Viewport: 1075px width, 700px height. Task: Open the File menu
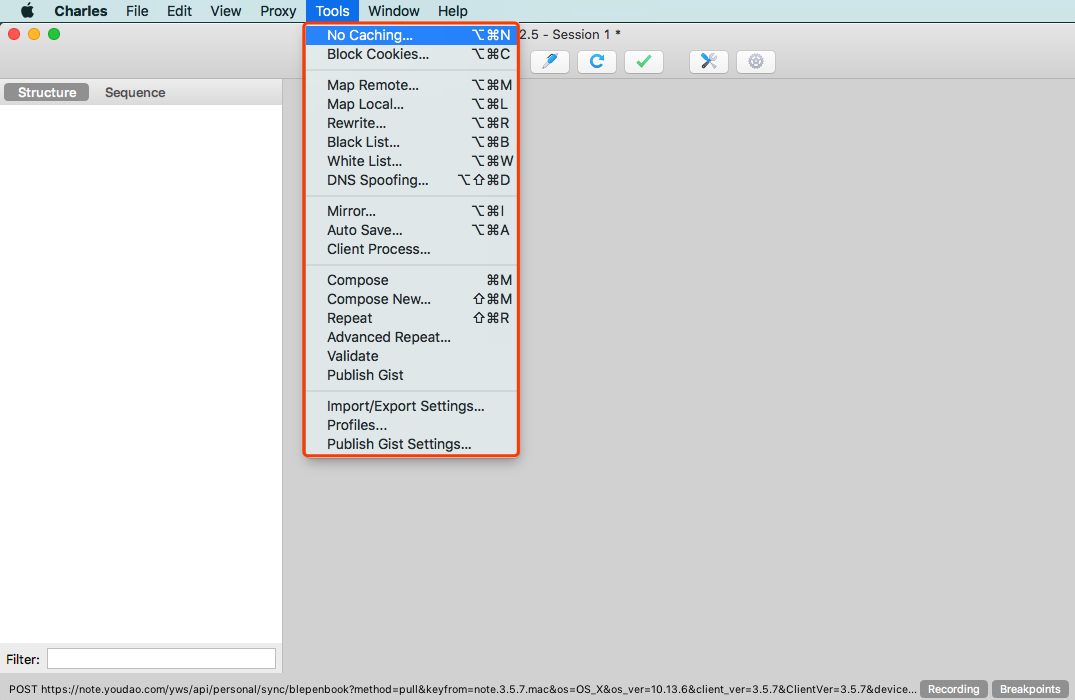click(x=137, y=11)
